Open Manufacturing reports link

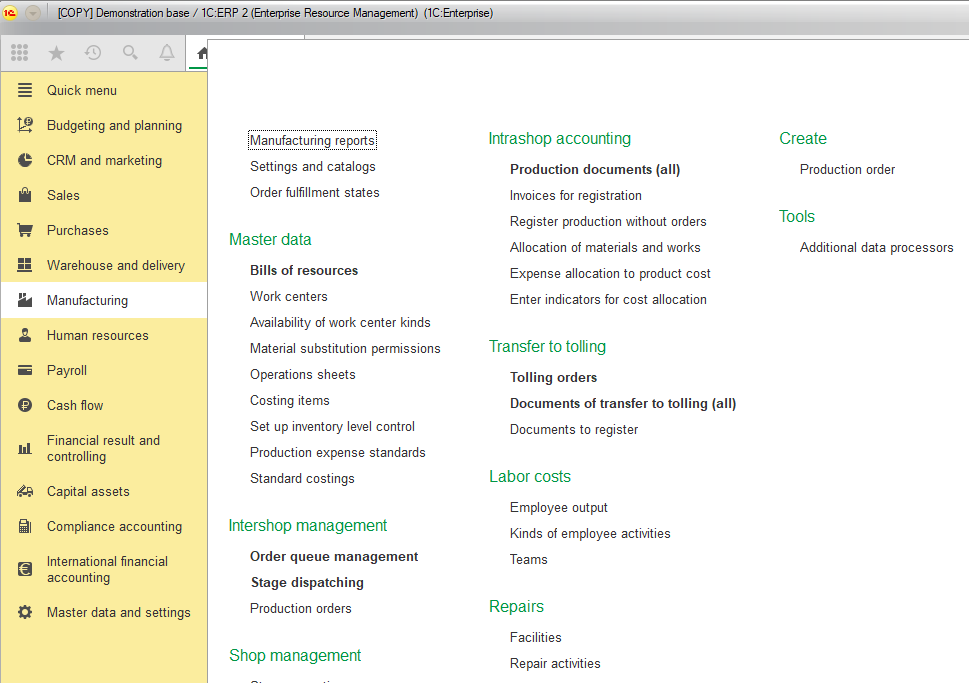click(x=312, y=141)
